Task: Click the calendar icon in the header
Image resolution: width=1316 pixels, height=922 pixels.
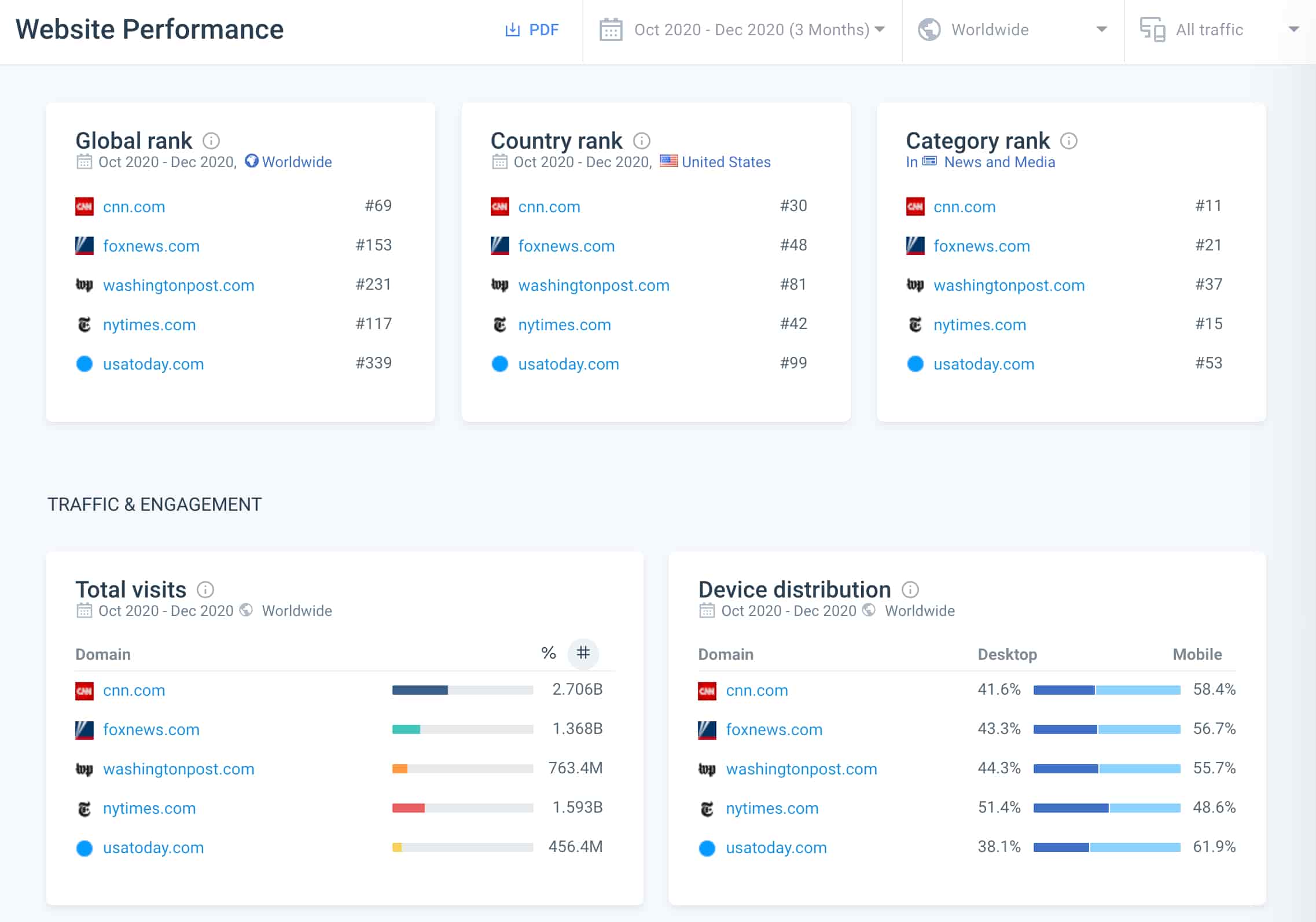Action: click(x=611, y=30)
